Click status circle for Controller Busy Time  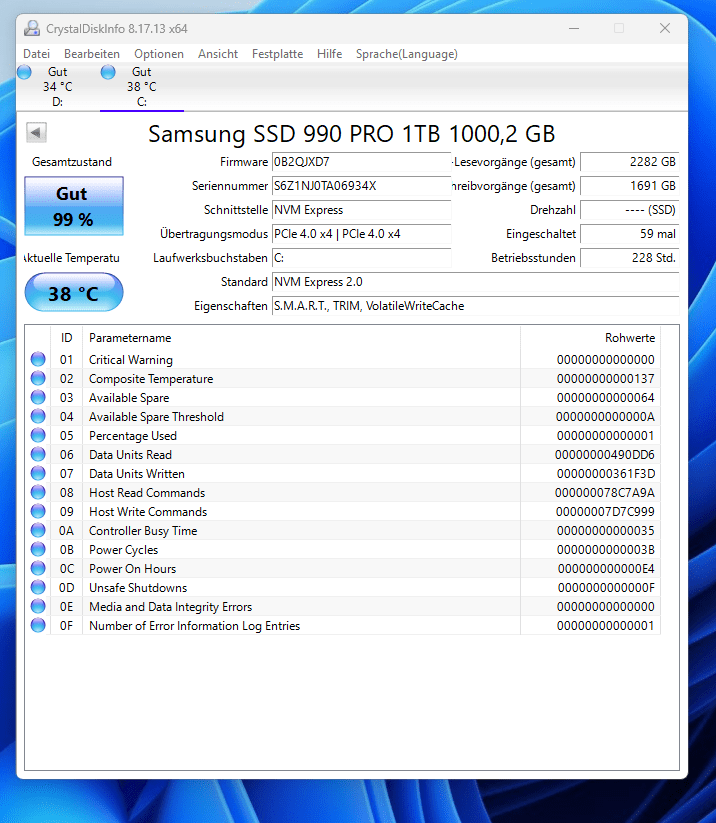coord(38,530)
